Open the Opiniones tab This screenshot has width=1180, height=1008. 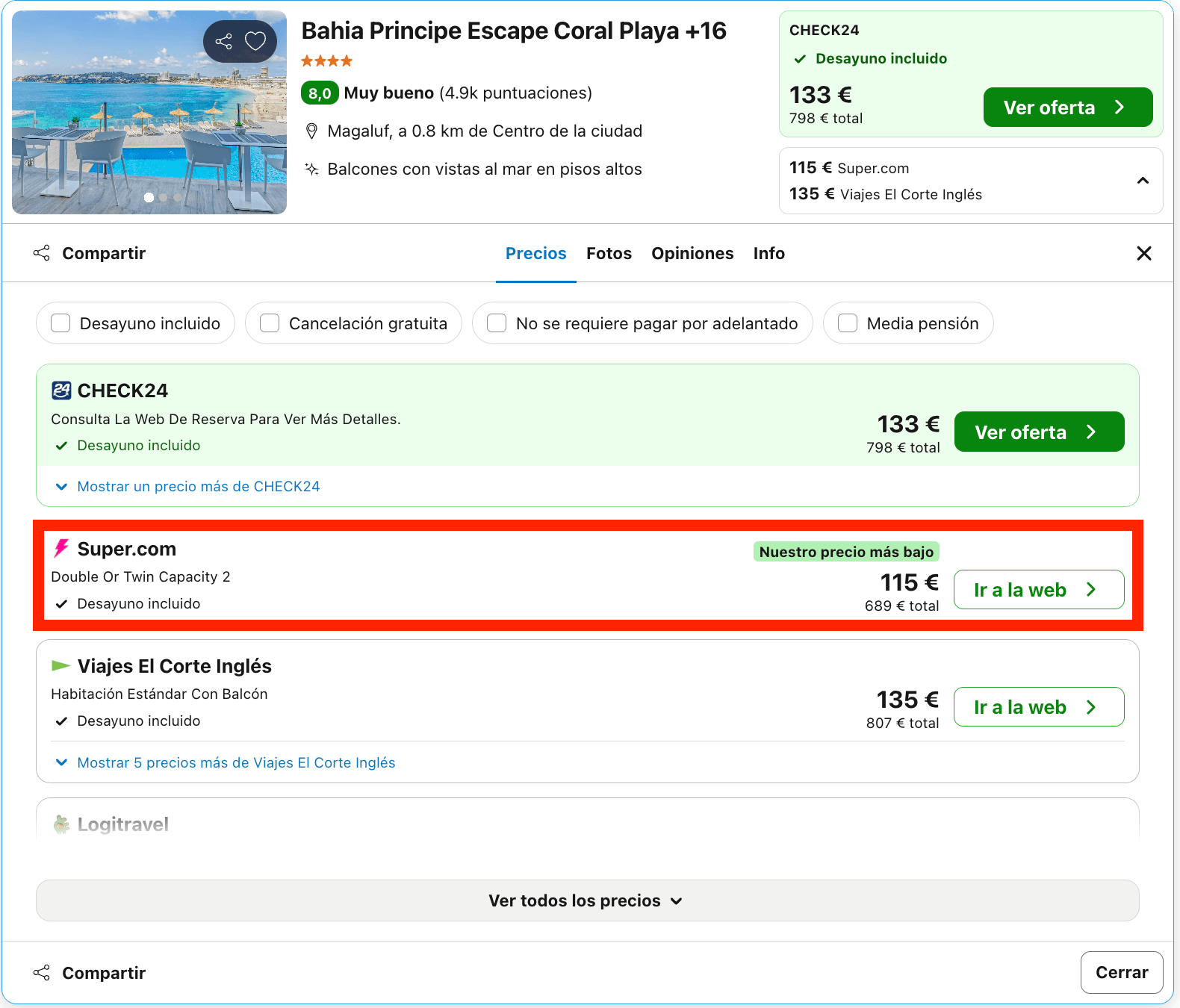(692, 253)
